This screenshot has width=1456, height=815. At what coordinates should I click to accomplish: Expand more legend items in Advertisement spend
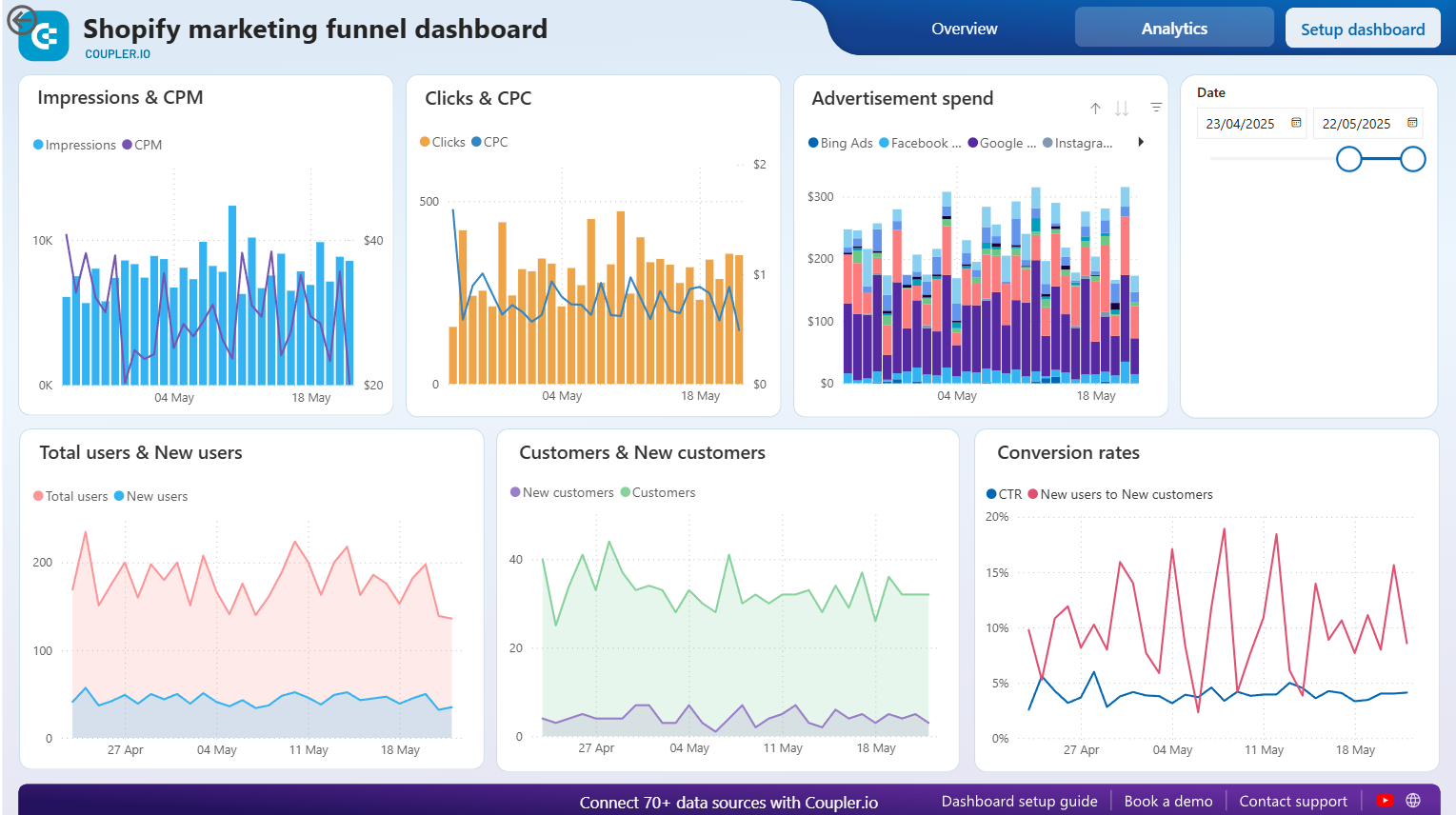1140,143
